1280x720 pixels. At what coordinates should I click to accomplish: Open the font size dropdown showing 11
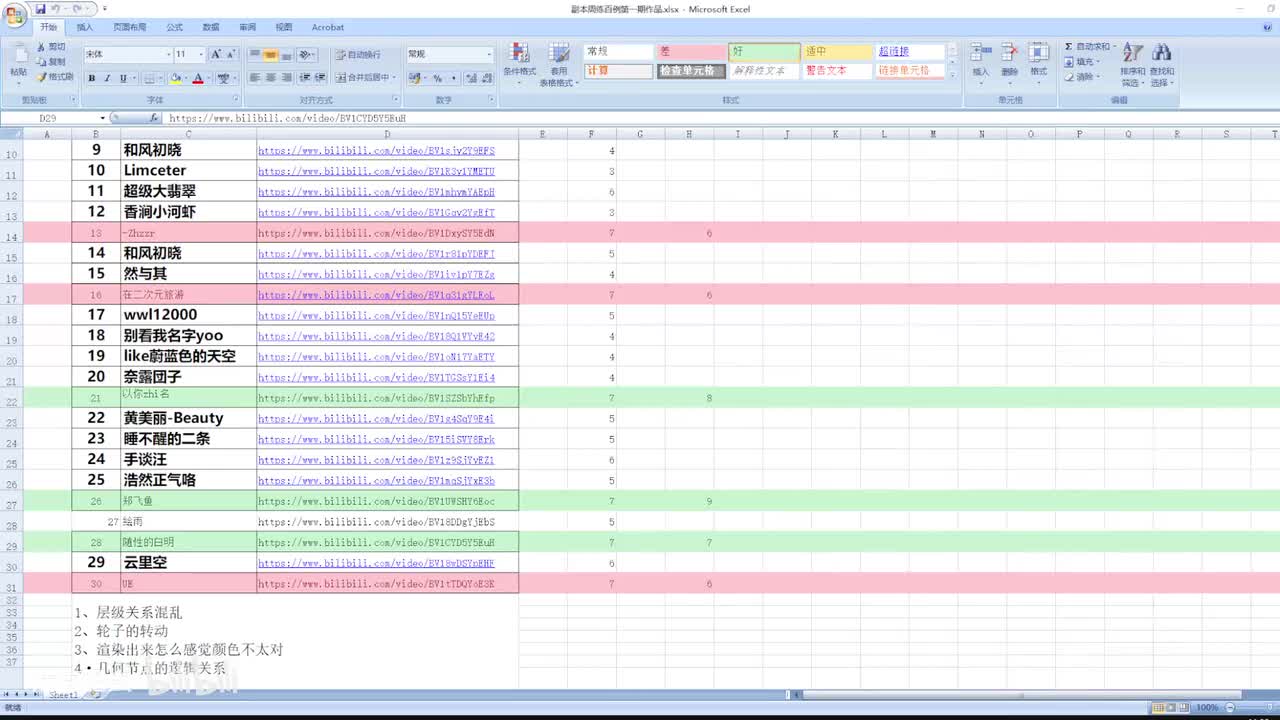201,54
